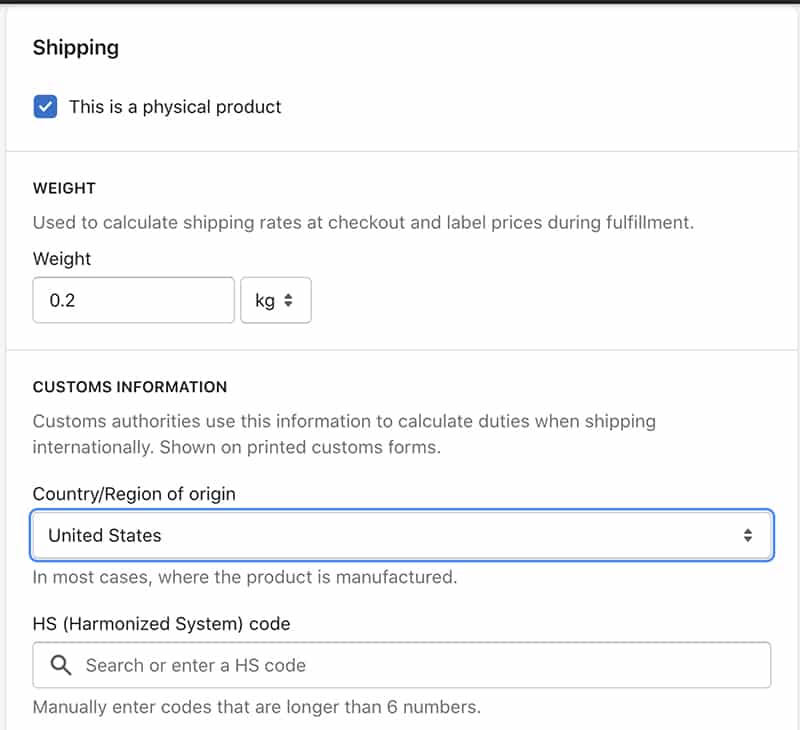Click the WEIGHT section heading
This screenshot has width=800, height=730.
[x=64, y=188]
